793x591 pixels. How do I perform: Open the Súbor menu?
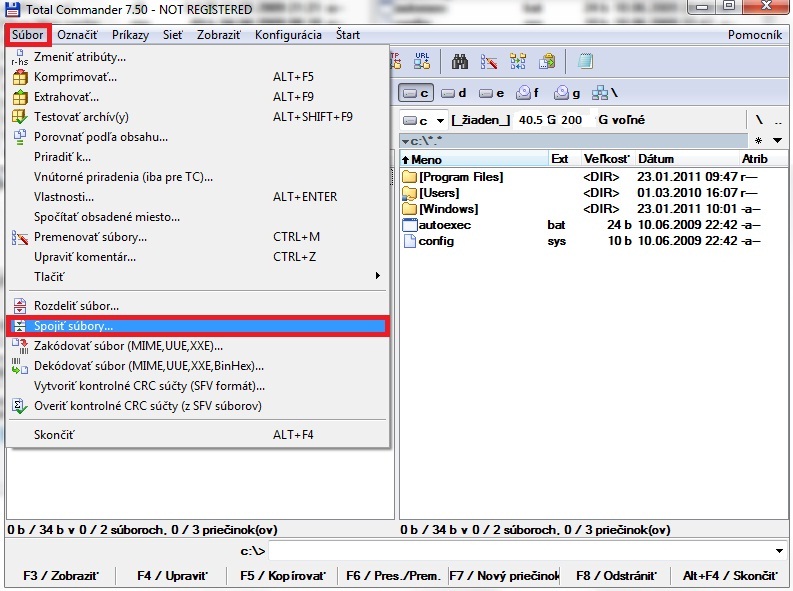28,35
